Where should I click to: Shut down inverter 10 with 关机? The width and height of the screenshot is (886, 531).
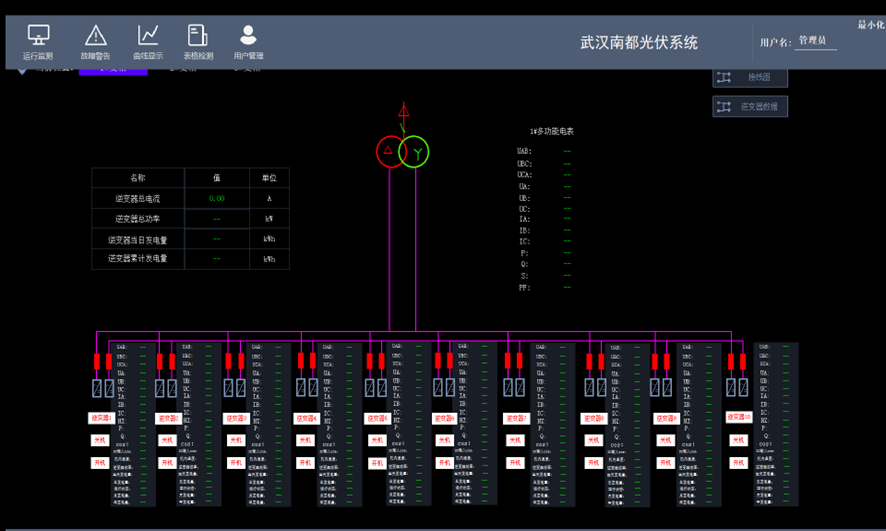point(739,440)
